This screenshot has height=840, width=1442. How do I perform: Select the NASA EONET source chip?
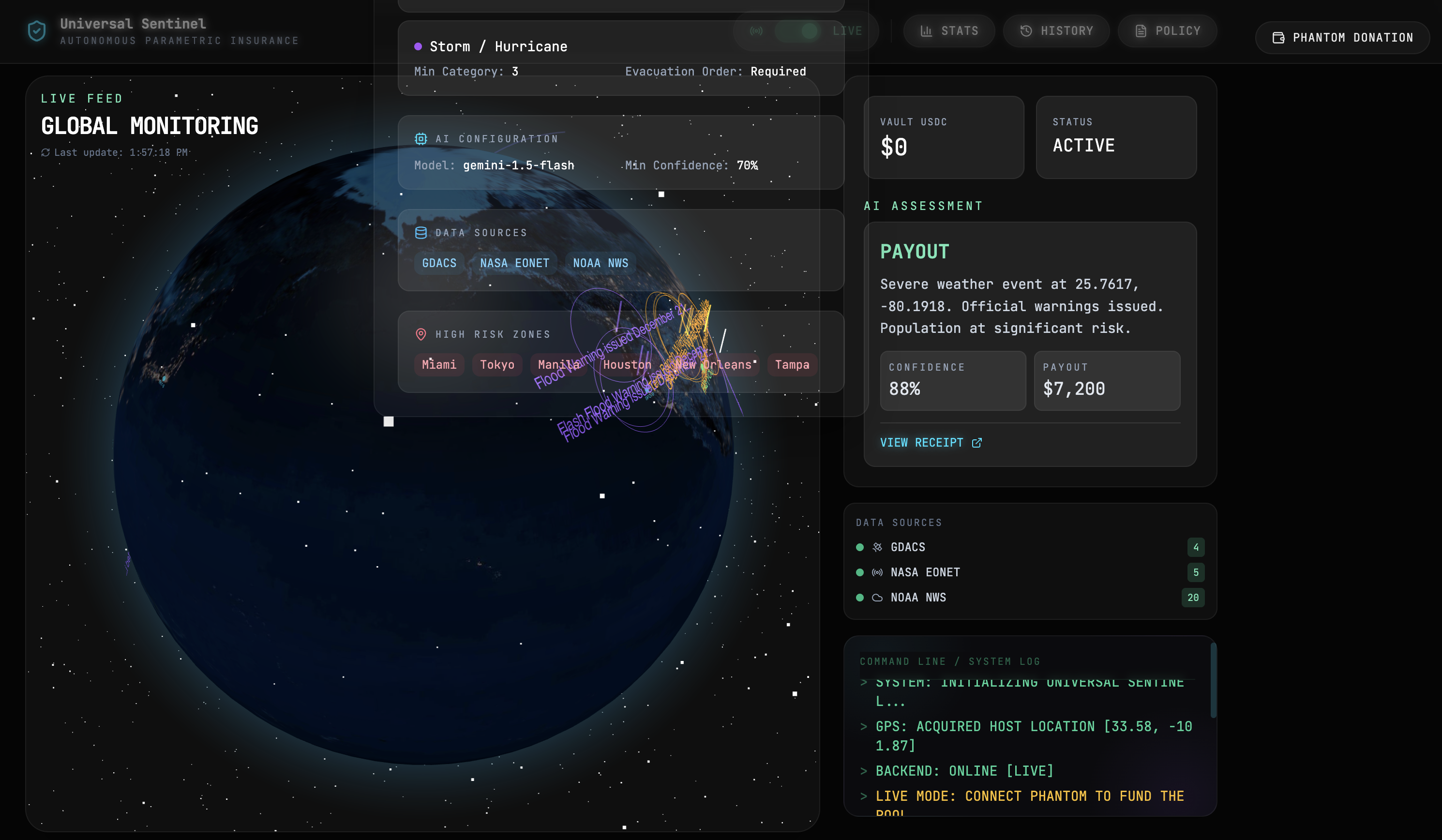click(514, 263)
